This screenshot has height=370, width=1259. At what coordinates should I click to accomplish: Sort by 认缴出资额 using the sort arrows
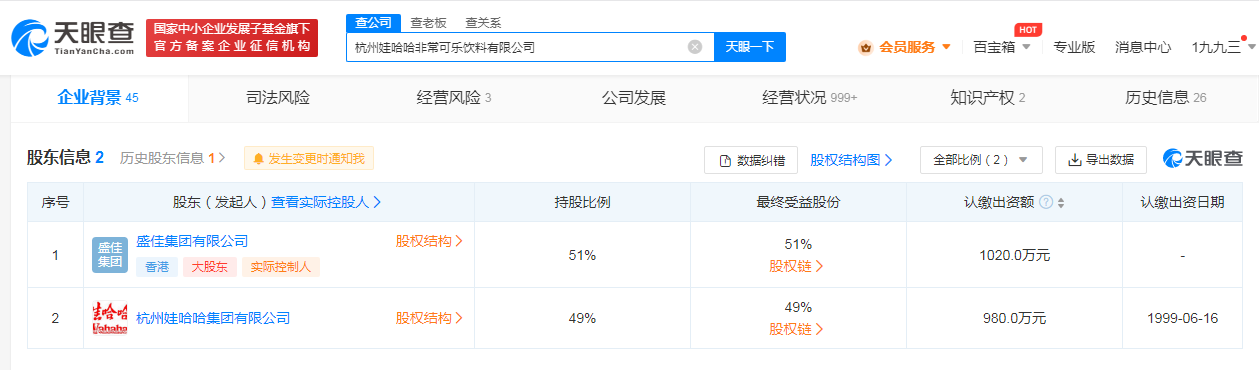point(1061,202)
